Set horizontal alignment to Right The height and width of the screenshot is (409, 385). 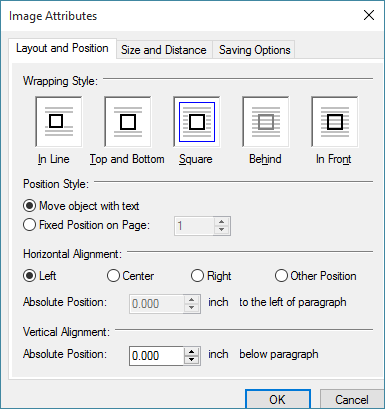click(197, 276)
